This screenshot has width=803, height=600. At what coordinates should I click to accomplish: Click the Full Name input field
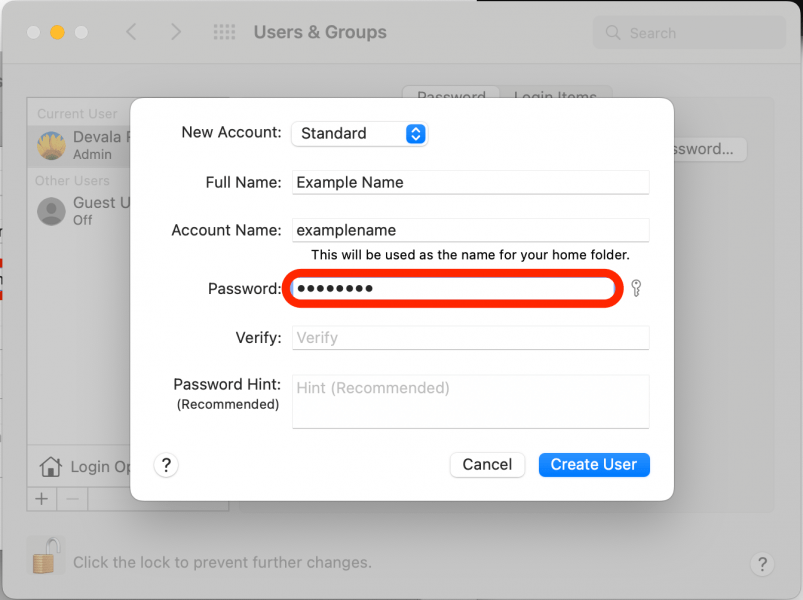click(470, 182)
